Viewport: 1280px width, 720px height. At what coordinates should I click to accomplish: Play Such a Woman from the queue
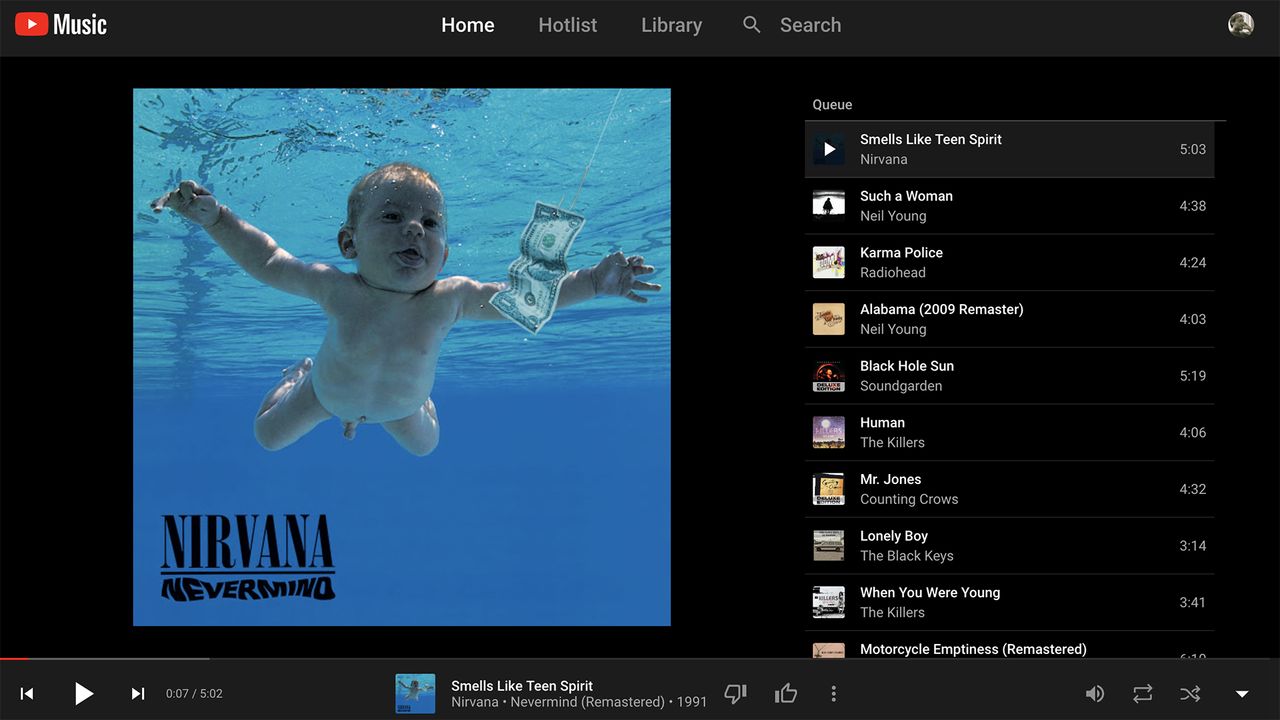(x=1010, y=206)
